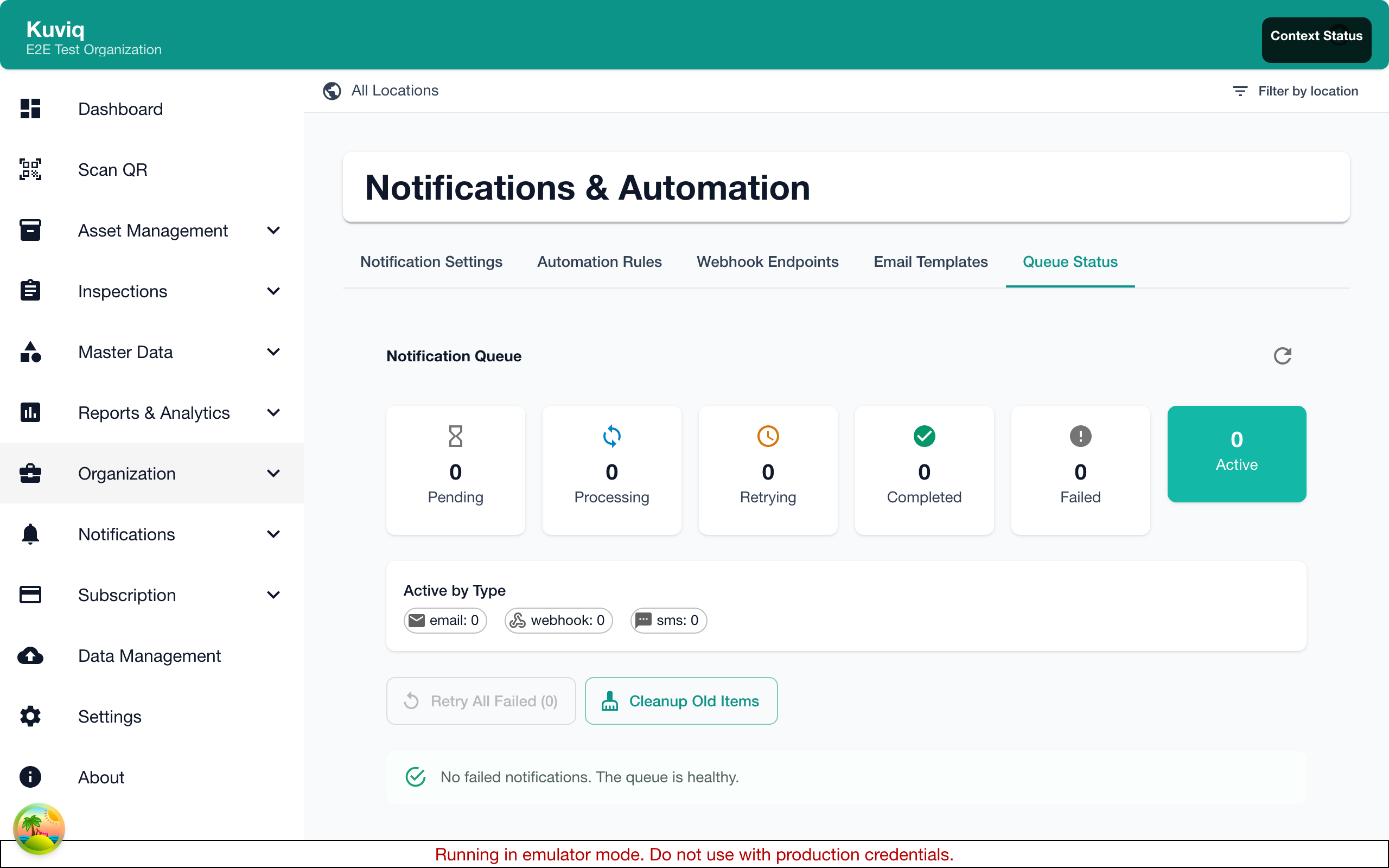Select the Queue Status tab
The height and width of the screenshot is (868, 1389).
pos(1070,262)
